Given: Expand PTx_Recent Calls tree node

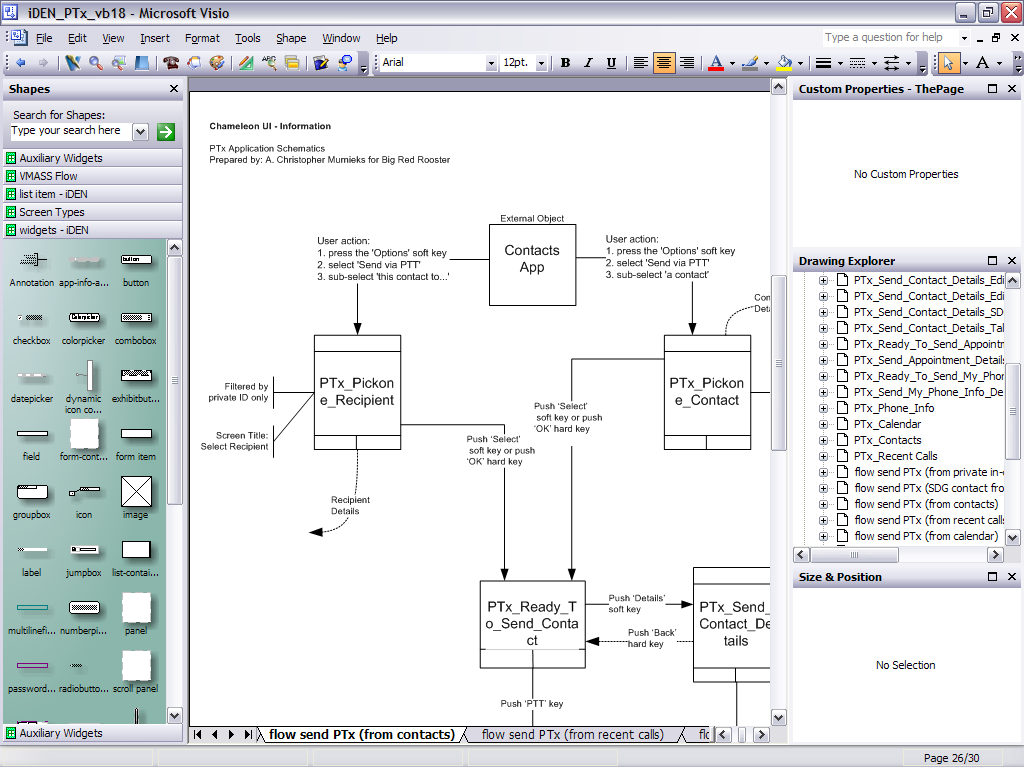Looking at the screenshot, I should pyautogui.click(x=823, y=456).
